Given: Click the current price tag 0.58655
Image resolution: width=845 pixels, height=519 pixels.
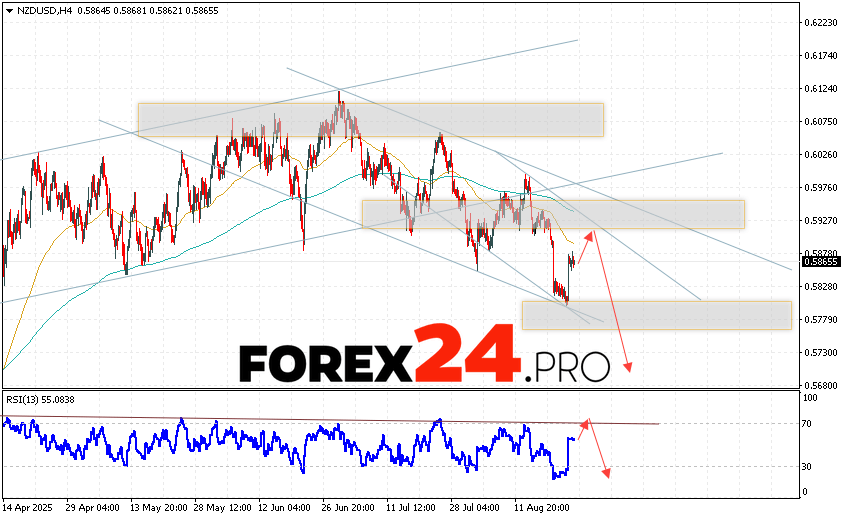Looking at the screenshot, I should tap(821, 262).
